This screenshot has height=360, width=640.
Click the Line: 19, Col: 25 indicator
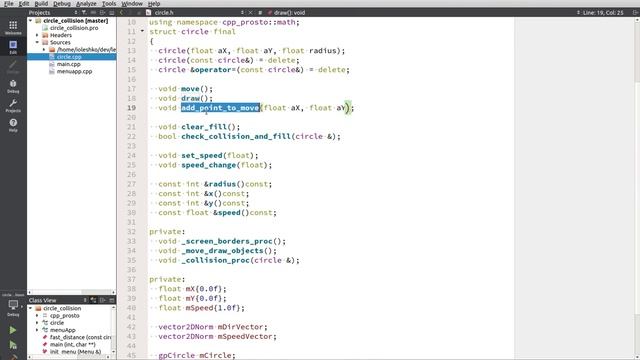[x=603, y=13]
